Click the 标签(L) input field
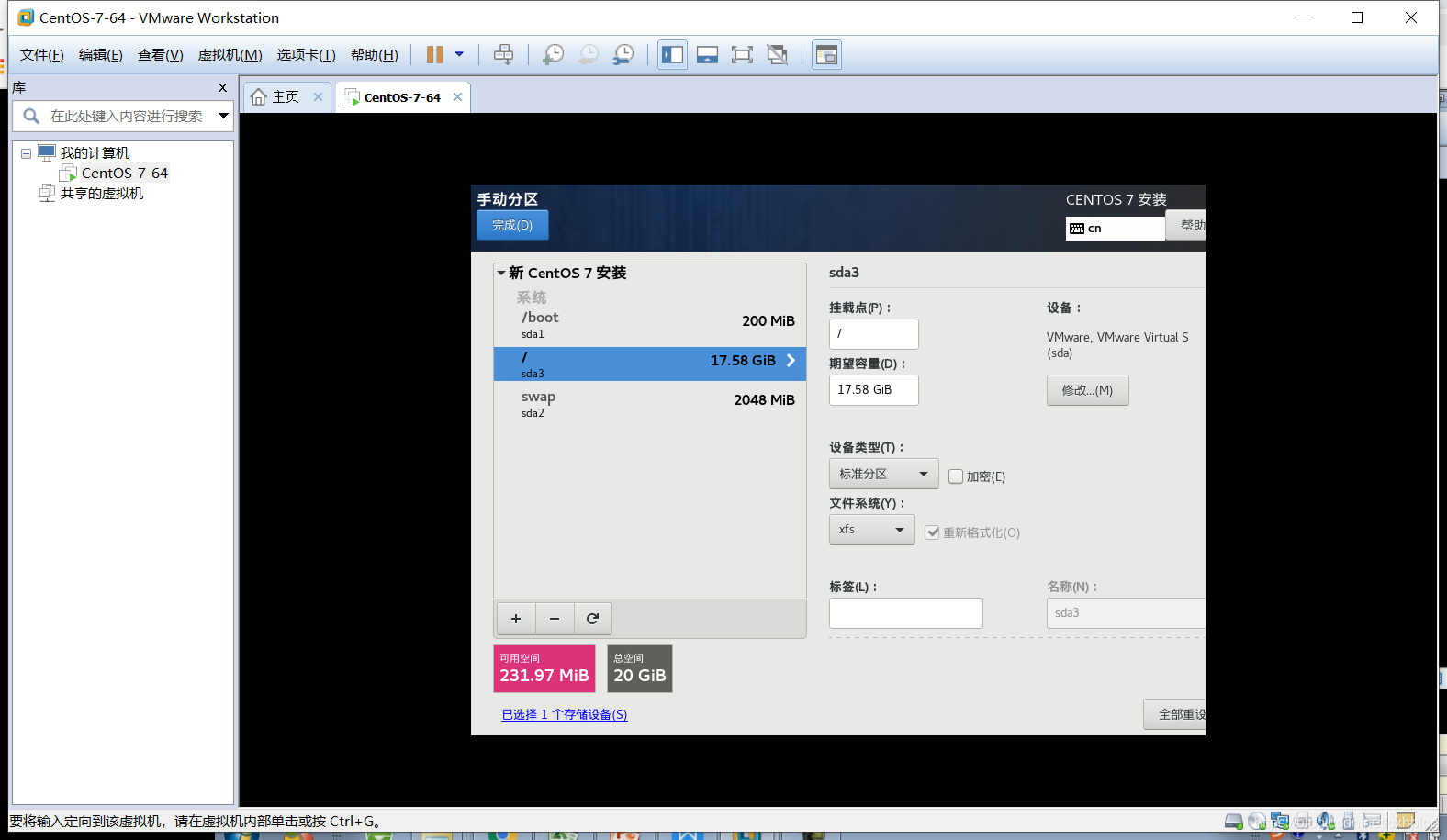 (905, 613)
